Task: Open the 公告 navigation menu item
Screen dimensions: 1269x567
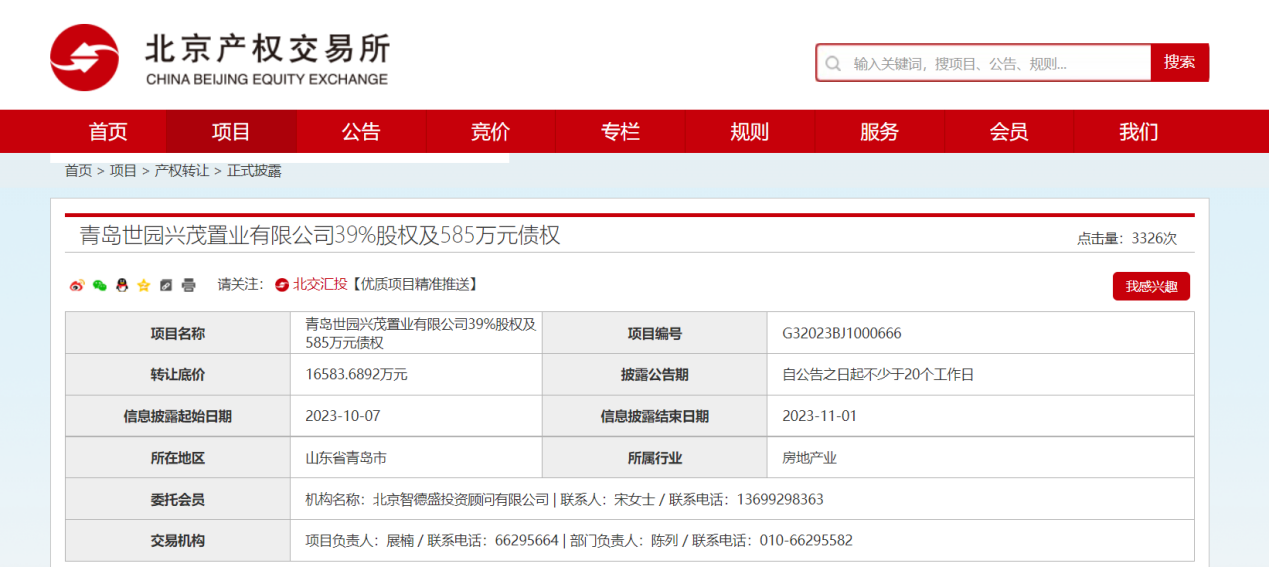Action: (x=361, y=132)
